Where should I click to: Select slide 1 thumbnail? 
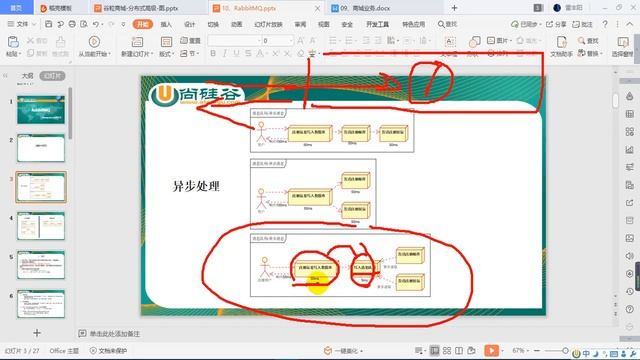(x=41, y=109)
